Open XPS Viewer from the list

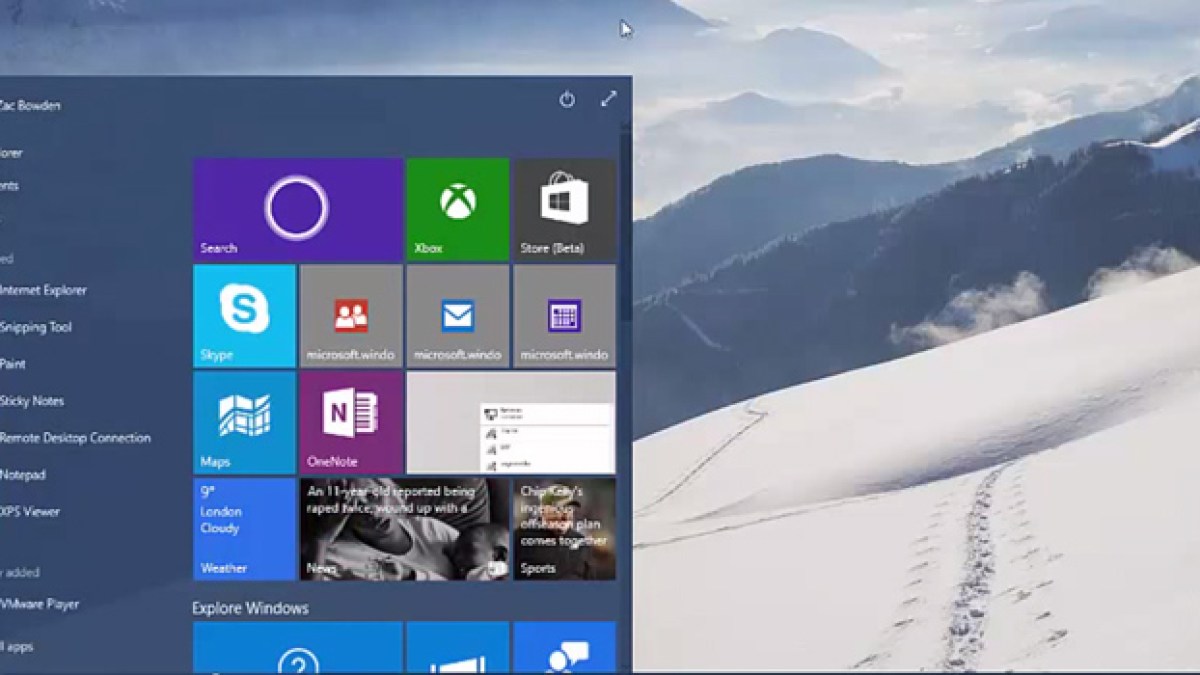(30, 512)
